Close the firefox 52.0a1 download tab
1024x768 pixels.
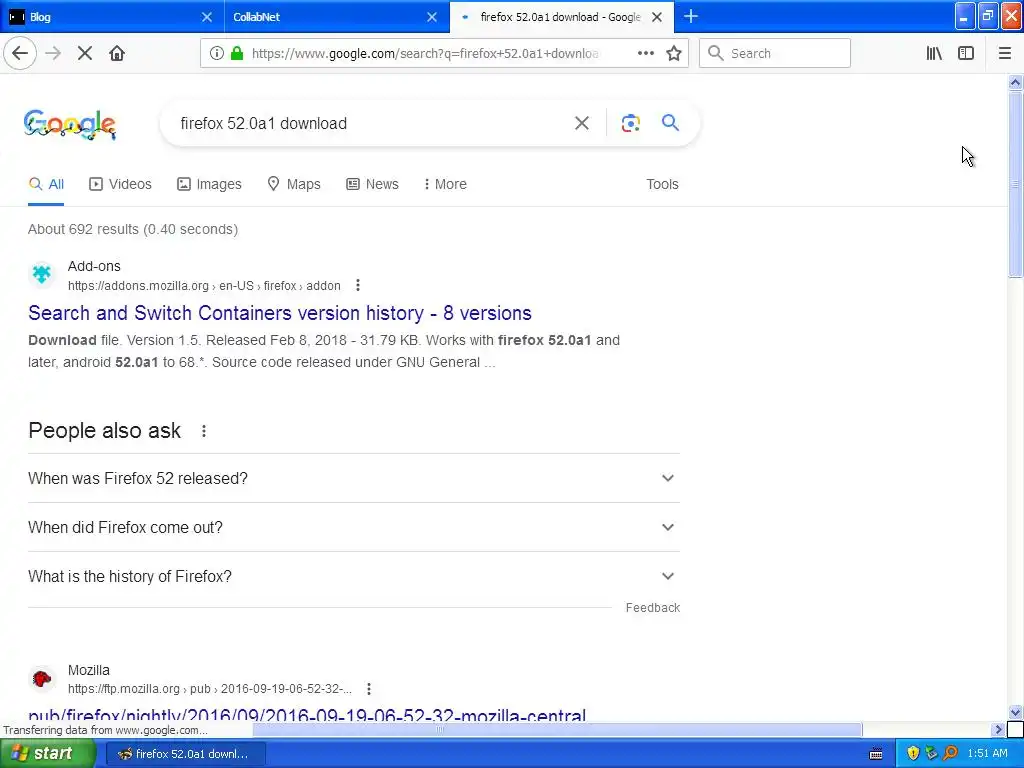point(657,17)
